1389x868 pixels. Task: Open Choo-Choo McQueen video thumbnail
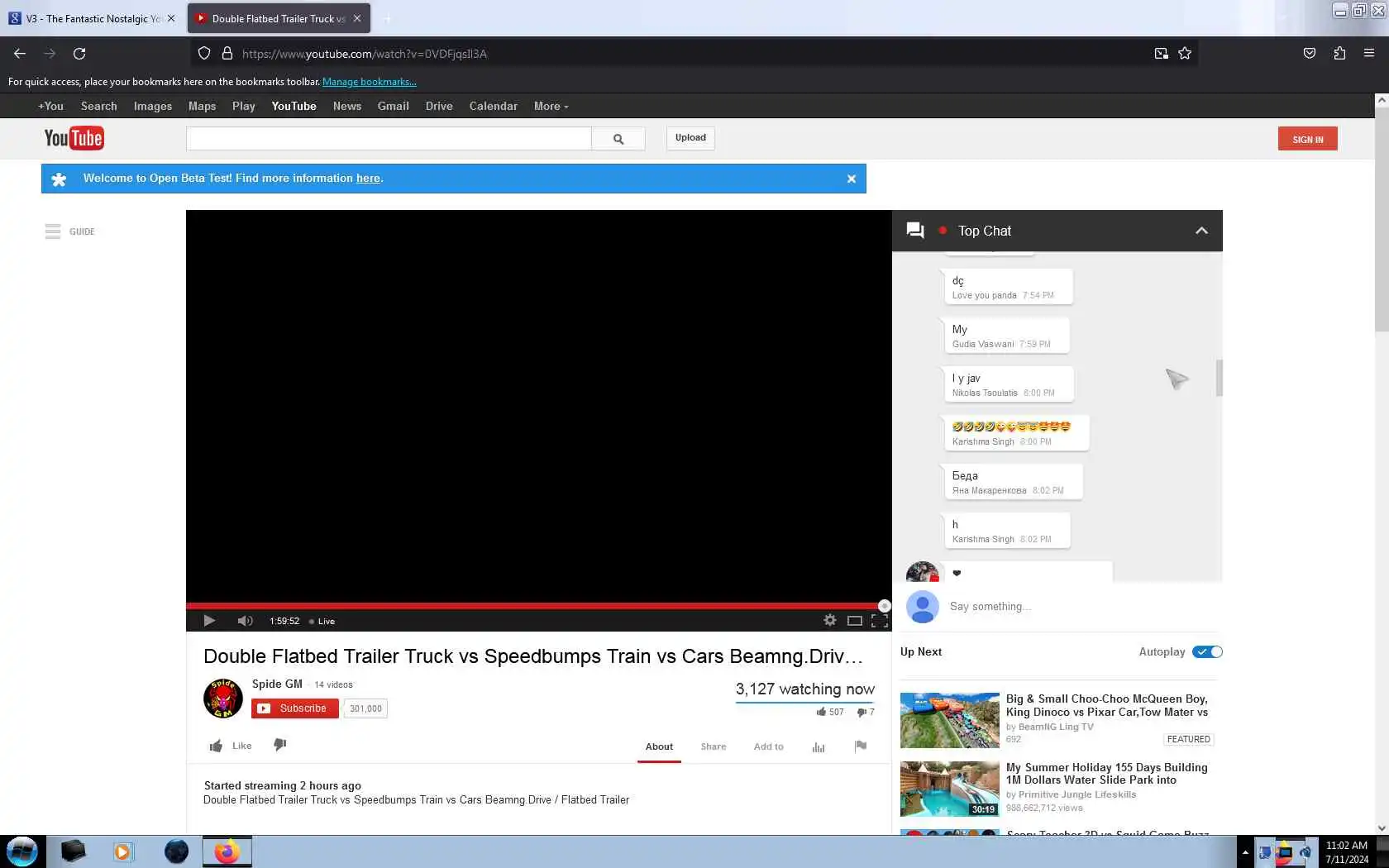[950, 720]
